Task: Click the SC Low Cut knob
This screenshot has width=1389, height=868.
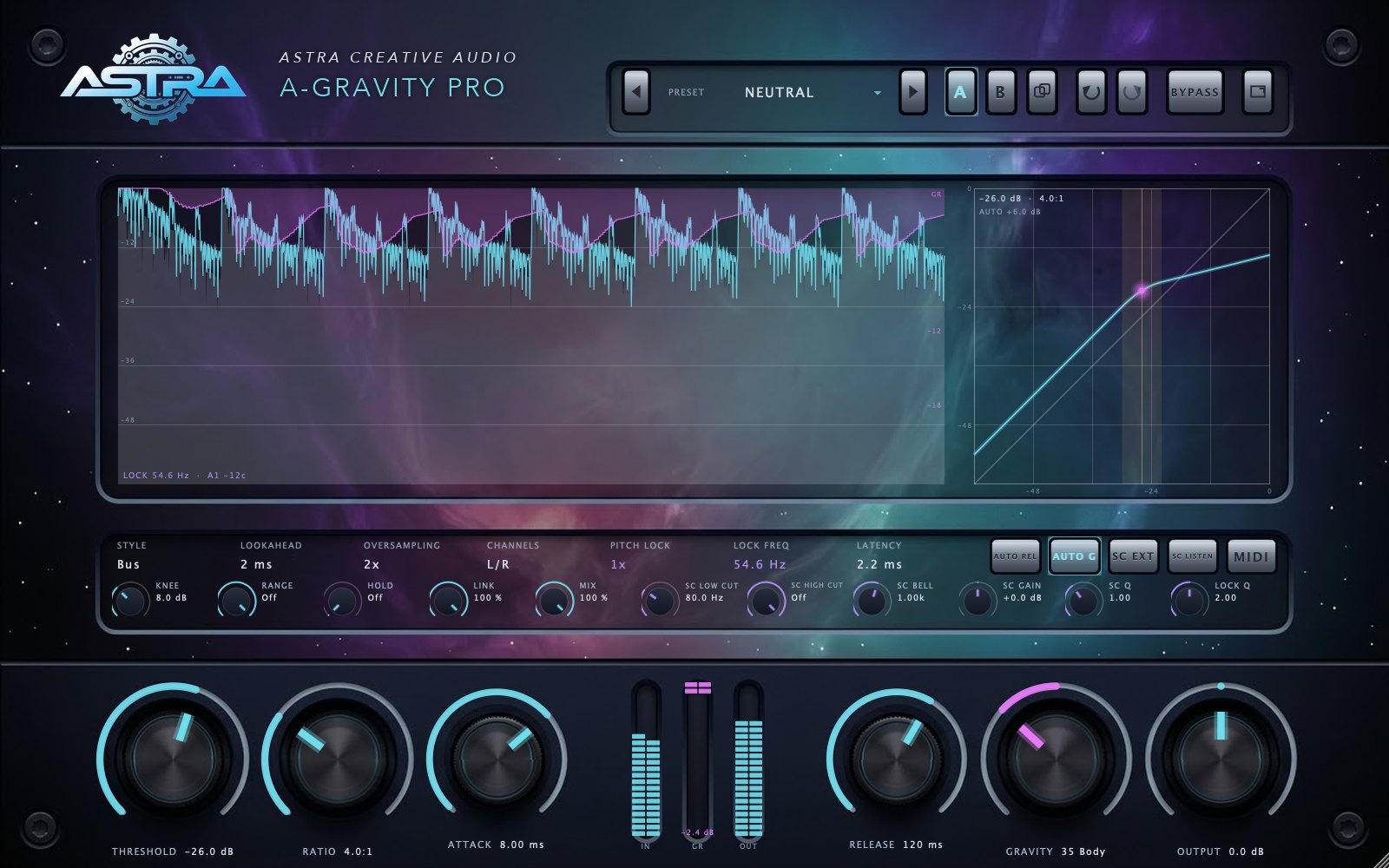Action: click(x=660, y=599)
